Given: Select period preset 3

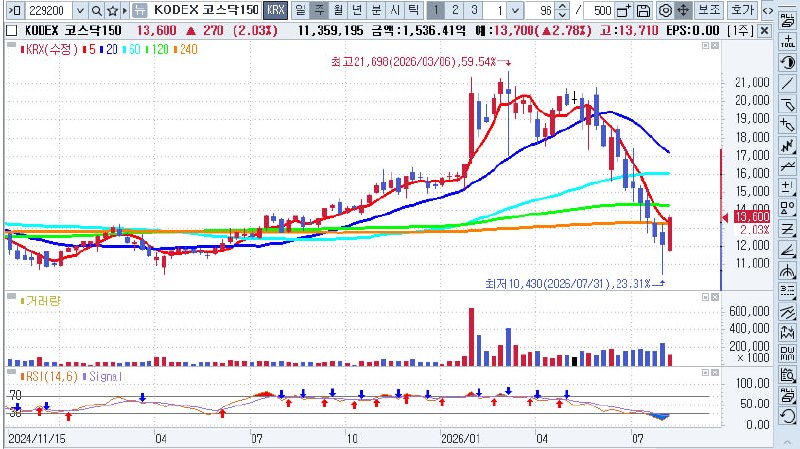Looking at the screenshot, I should [474, 10].
